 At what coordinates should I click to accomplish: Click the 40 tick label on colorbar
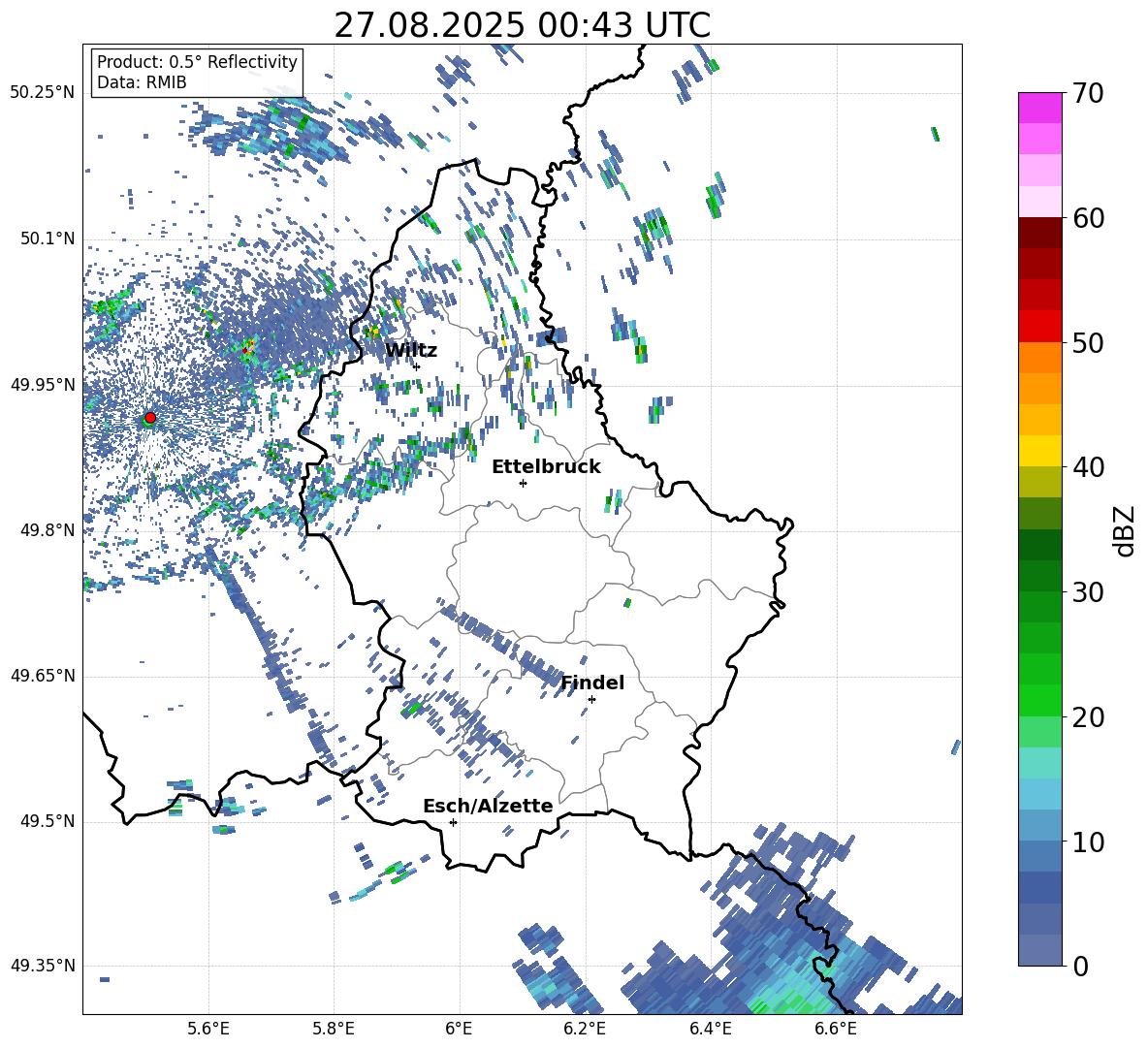tap(1087, 467)
